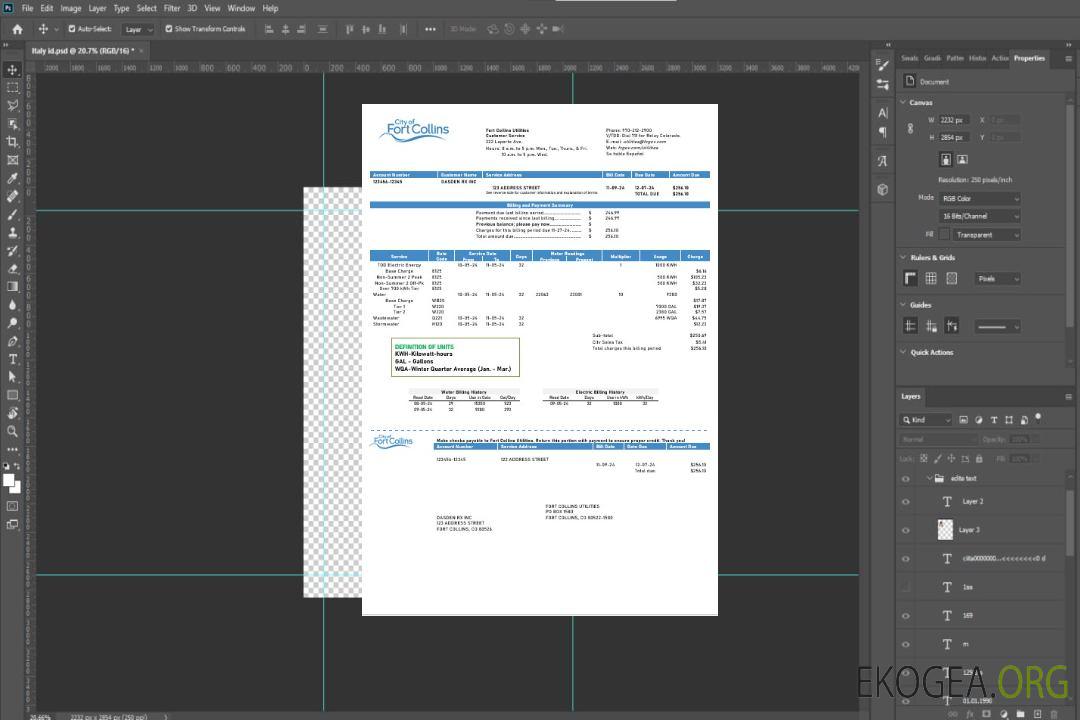Hide the Layer 2 text layer
The height and width of the screenshot is (720, 1080).
coord(905,502)
